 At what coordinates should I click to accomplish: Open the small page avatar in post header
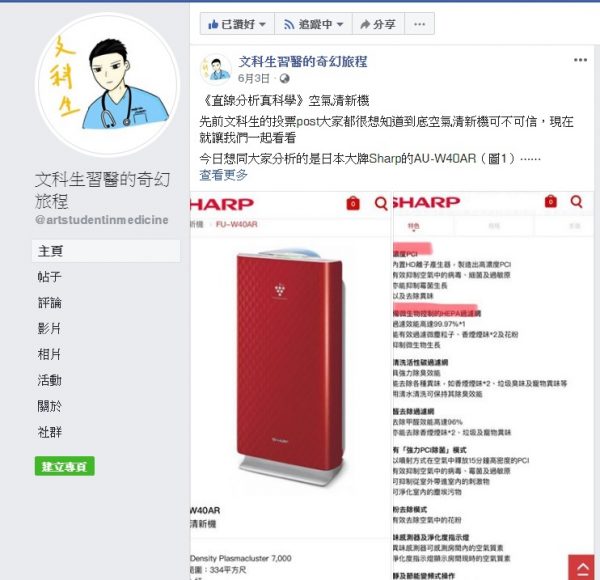[216, 69]
